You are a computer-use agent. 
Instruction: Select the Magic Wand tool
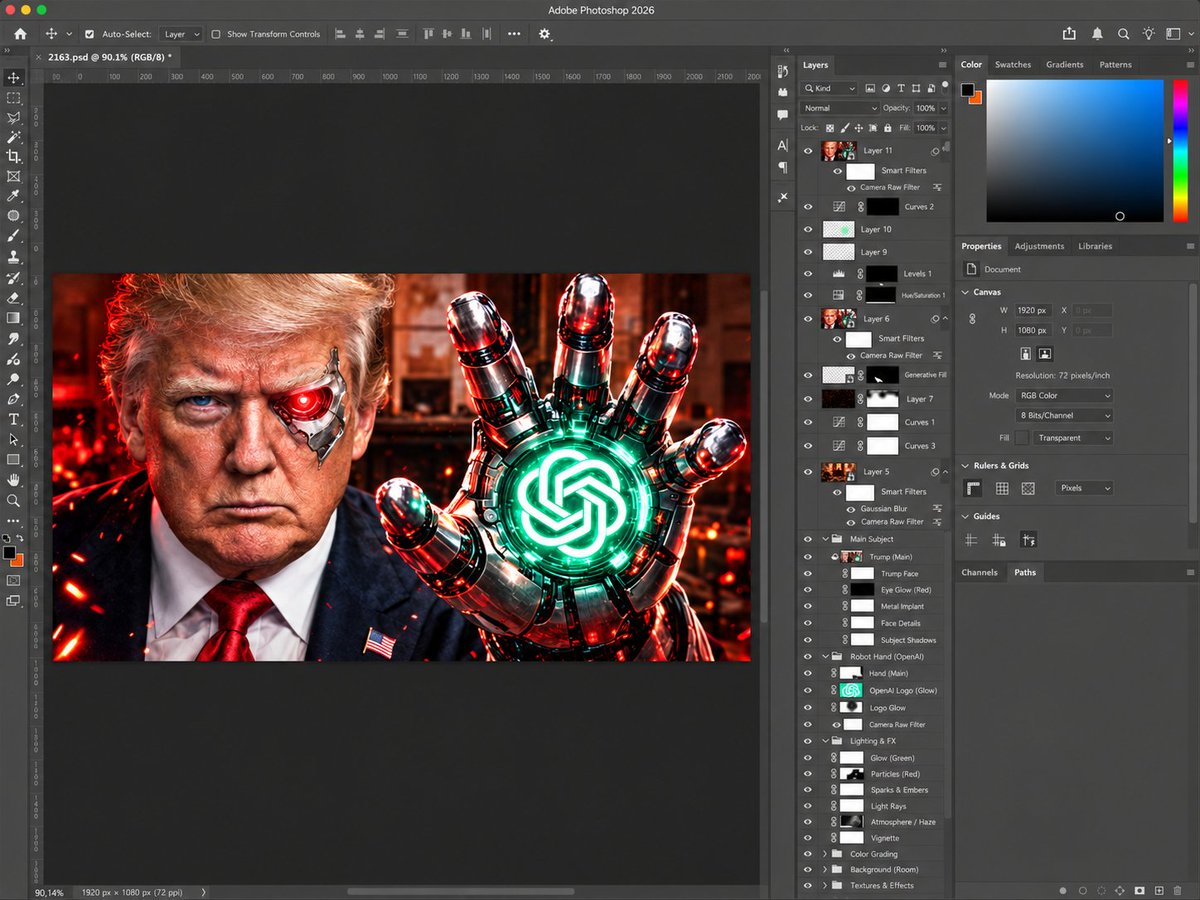(13, 136)
